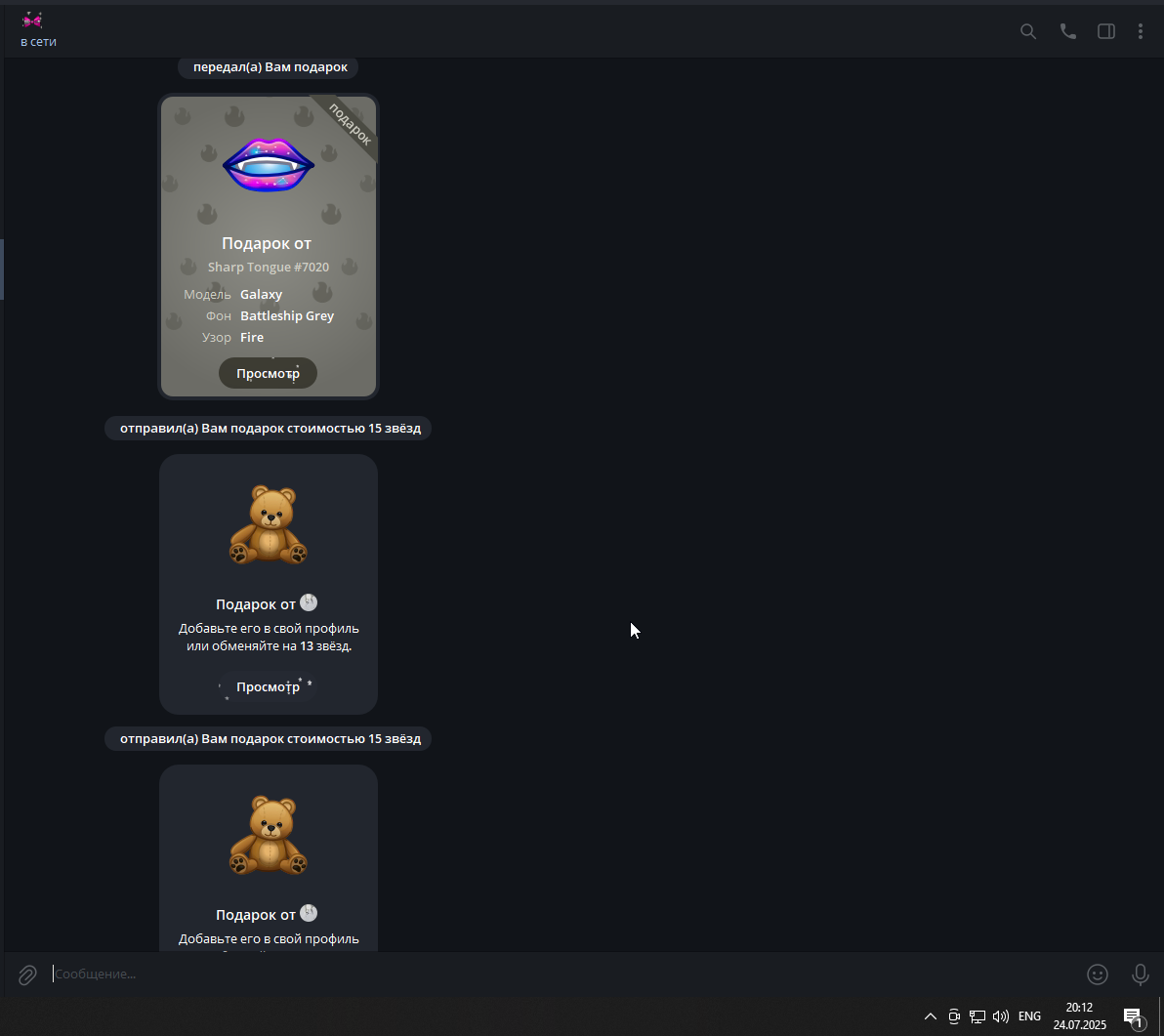The height and width of the screenshot is (1036, 1164).
Task: Open the Windows notification center
Action: tap(1133, 1016)
